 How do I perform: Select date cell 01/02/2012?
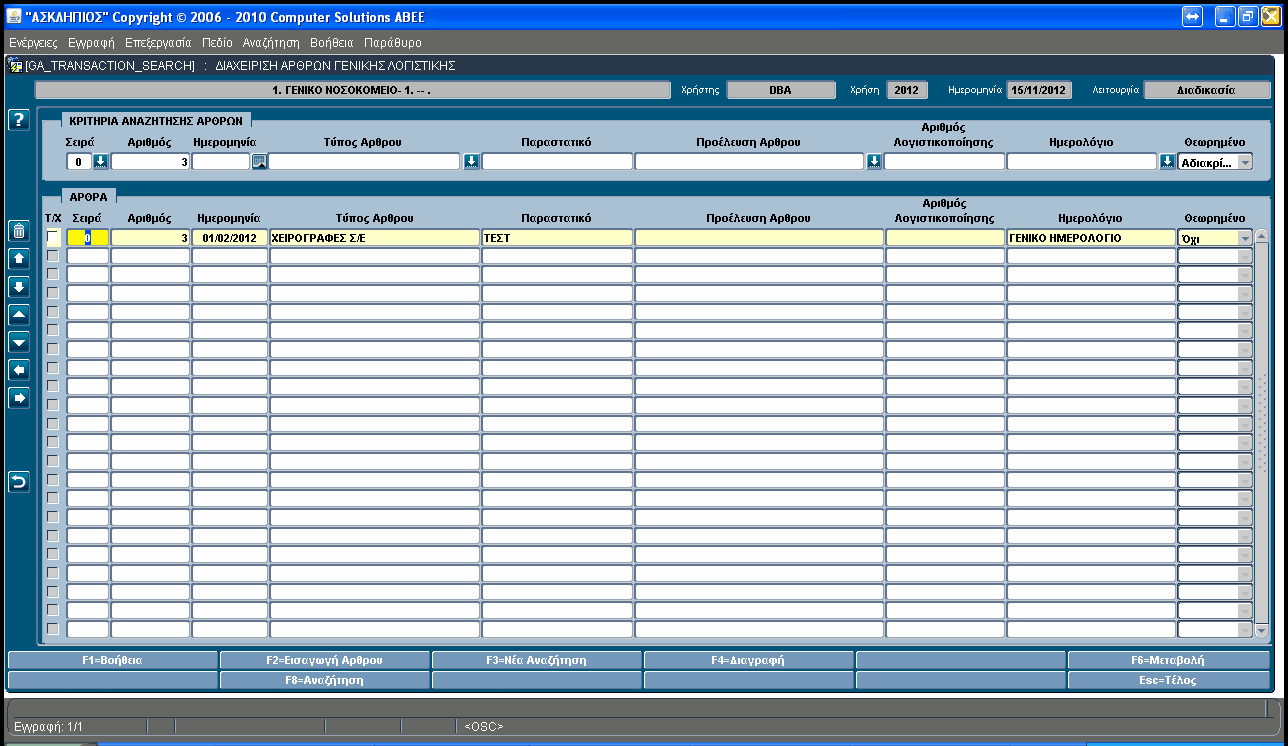coord(230,238)
